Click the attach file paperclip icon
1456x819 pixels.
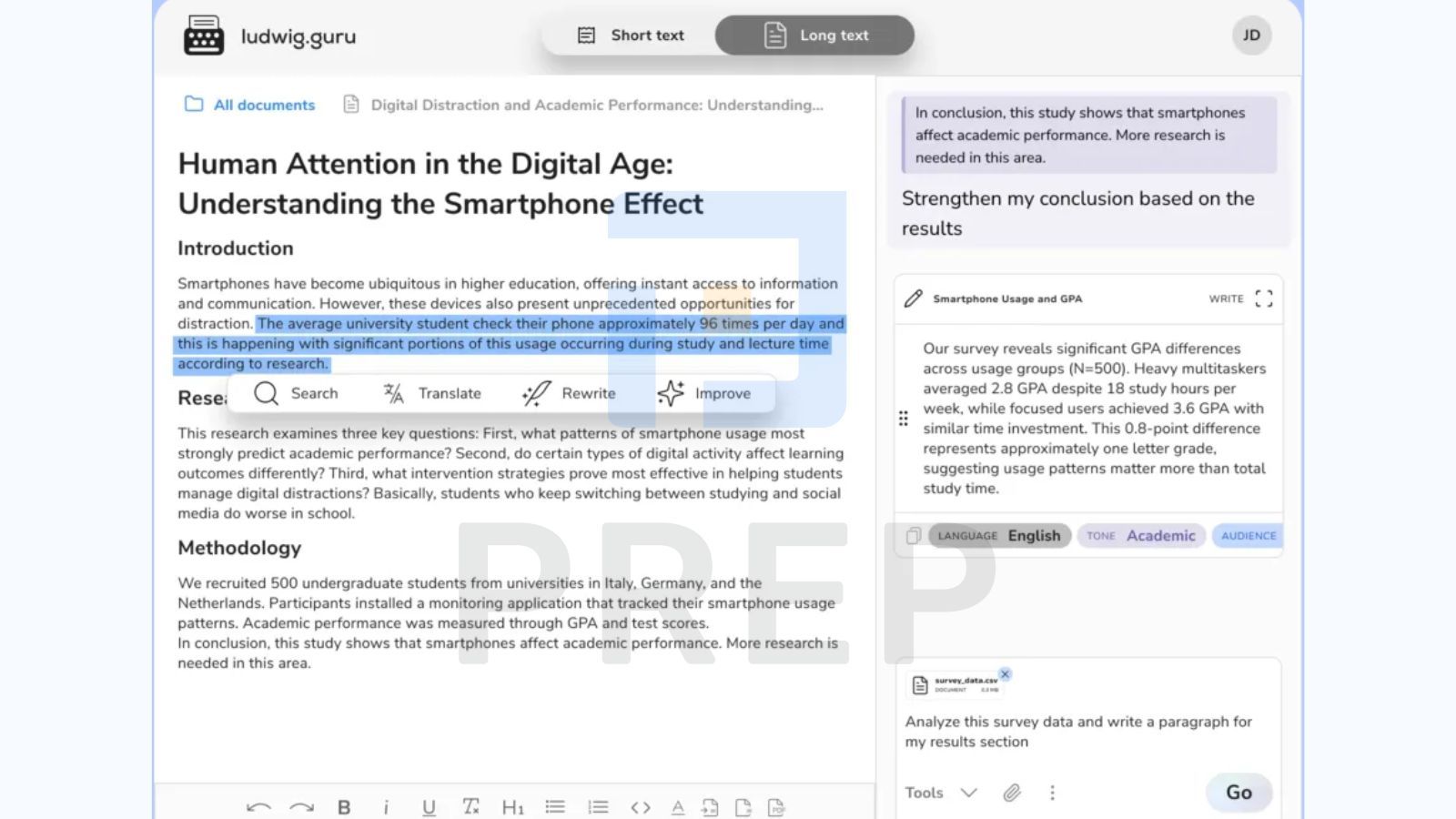(1012, 793)
